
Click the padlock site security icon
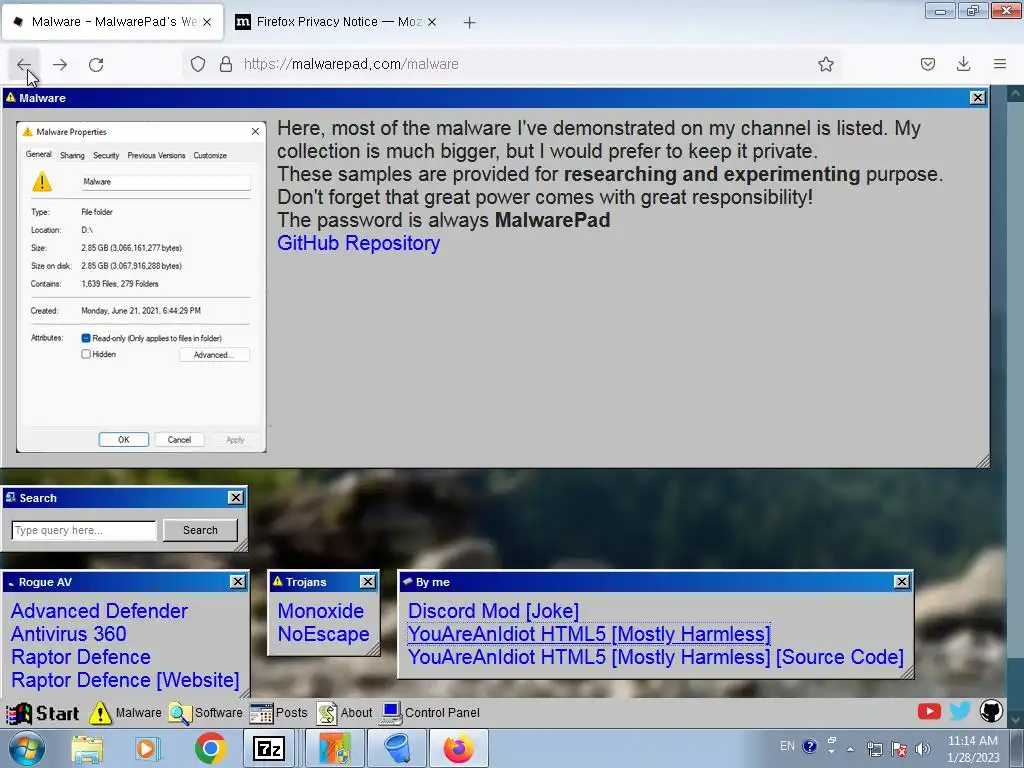click(x=226, y=64)
